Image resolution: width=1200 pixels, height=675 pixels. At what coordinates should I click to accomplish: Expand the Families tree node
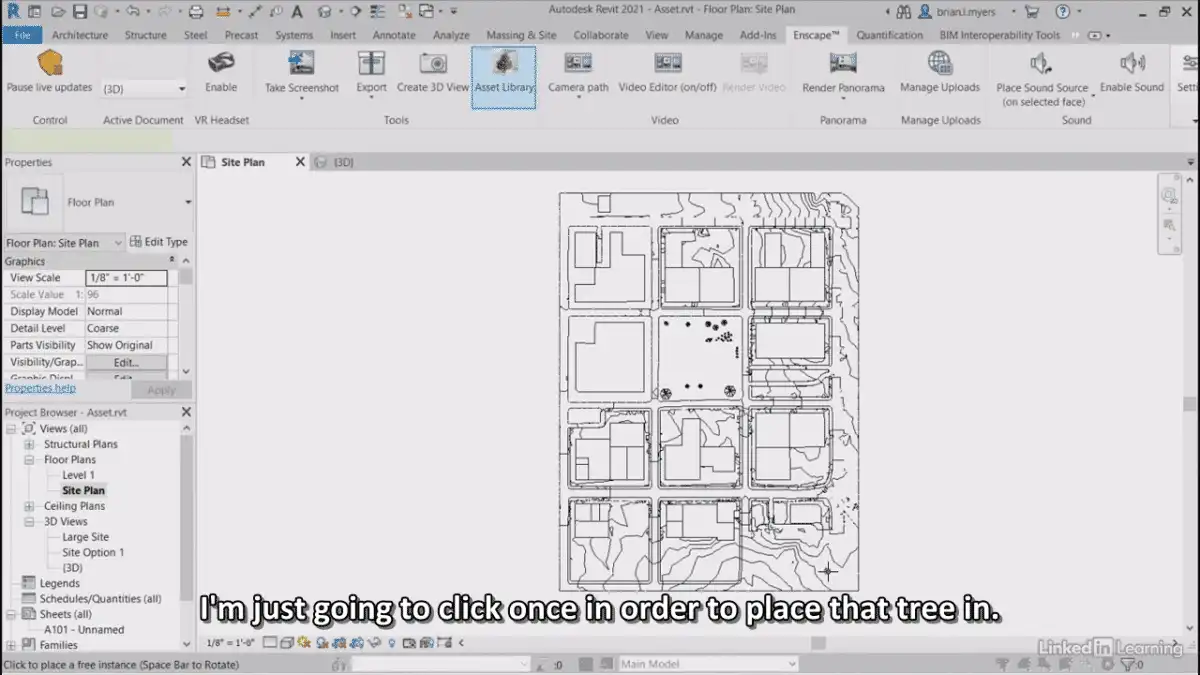pos(12,645)
